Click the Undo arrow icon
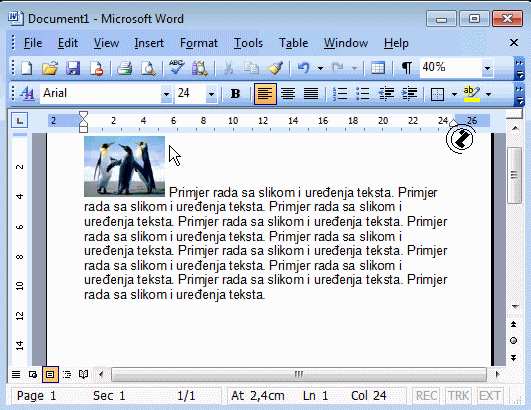The width and height of the screenshot is (531, 410). click(304, 68)
